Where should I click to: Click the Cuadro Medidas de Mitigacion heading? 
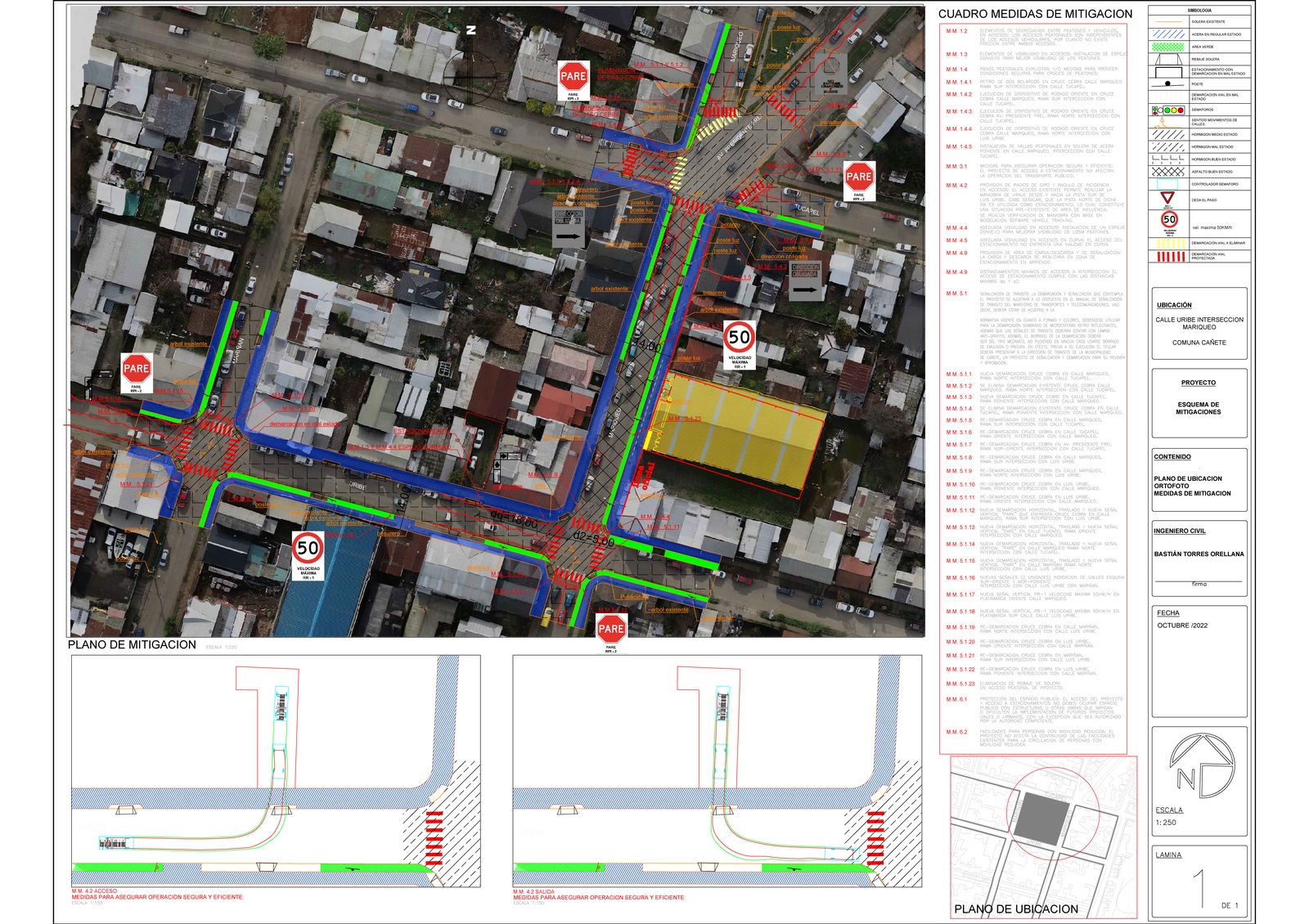[1035, 14]
